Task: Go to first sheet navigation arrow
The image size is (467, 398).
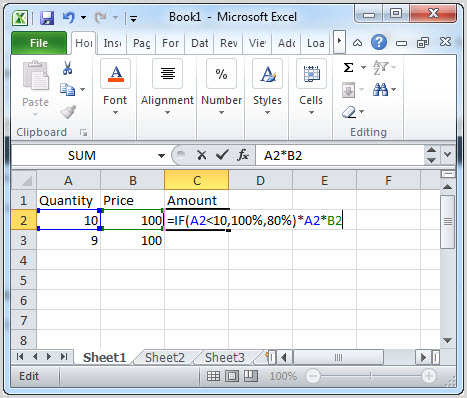Action: click(20, 357)
